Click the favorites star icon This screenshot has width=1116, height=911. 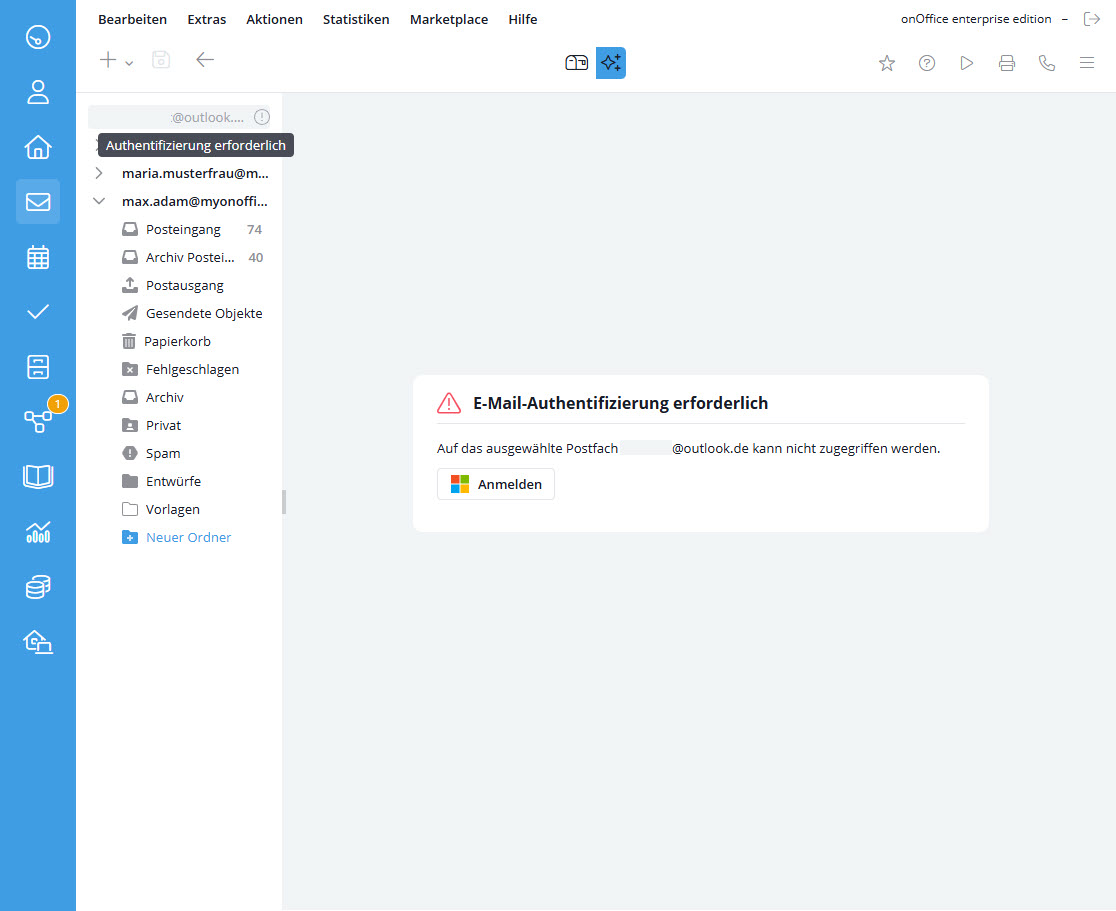[x=887, y=63]
